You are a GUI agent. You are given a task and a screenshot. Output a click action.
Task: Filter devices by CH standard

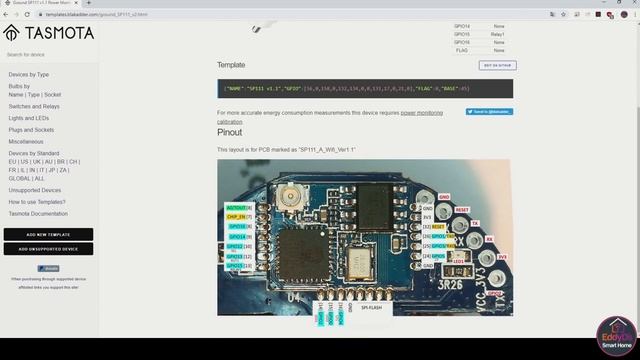(x=73, y=162)
